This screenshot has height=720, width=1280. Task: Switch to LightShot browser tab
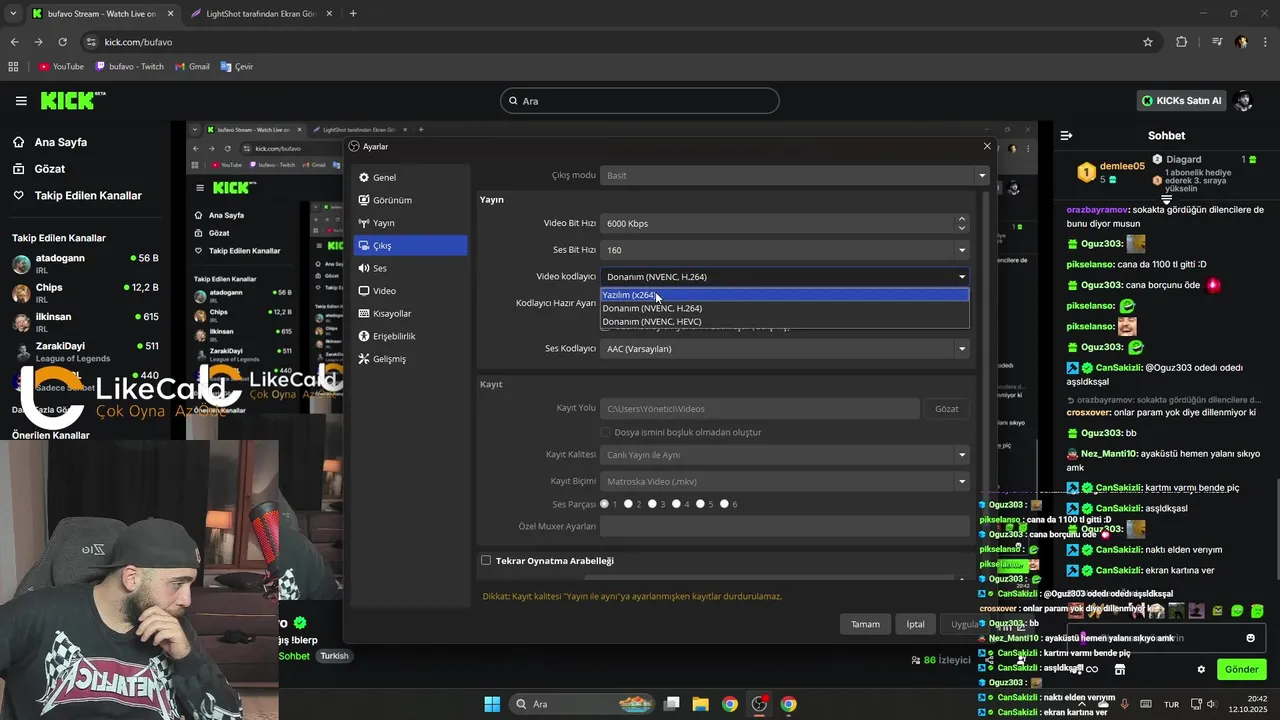tap(260, 14)
